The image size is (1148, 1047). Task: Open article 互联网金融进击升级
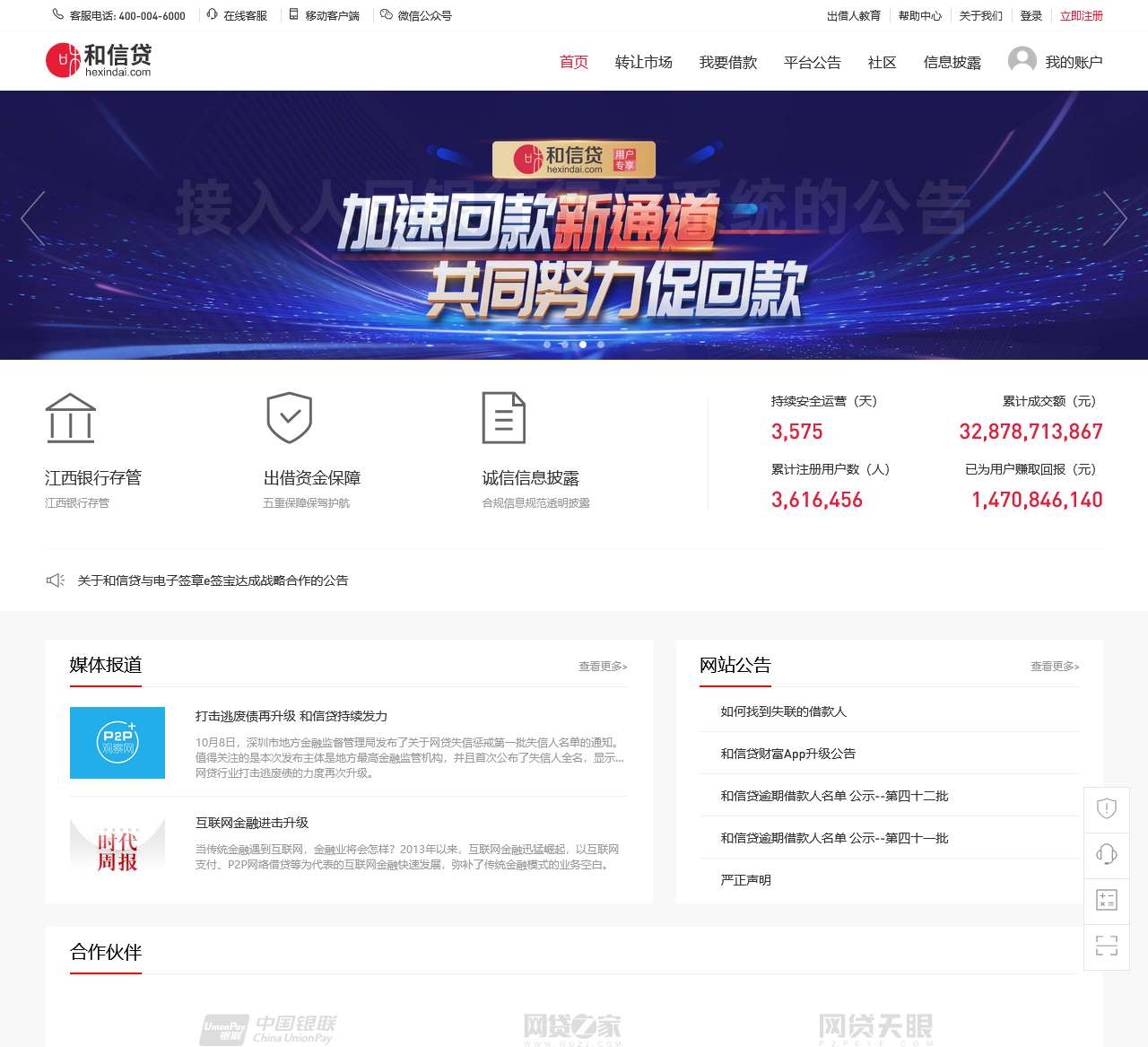pyautogui.click(x=252, y=823)
